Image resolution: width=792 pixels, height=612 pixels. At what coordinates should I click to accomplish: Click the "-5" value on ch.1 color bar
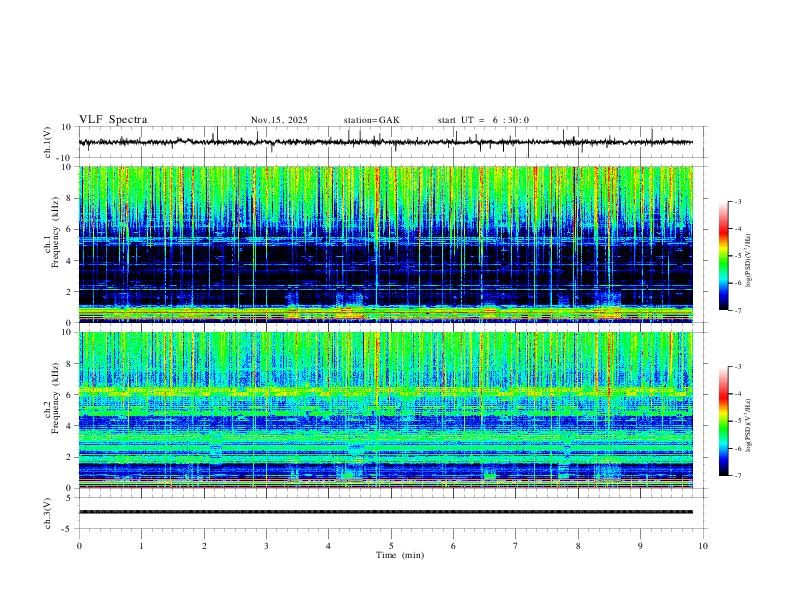coord(738,256)
